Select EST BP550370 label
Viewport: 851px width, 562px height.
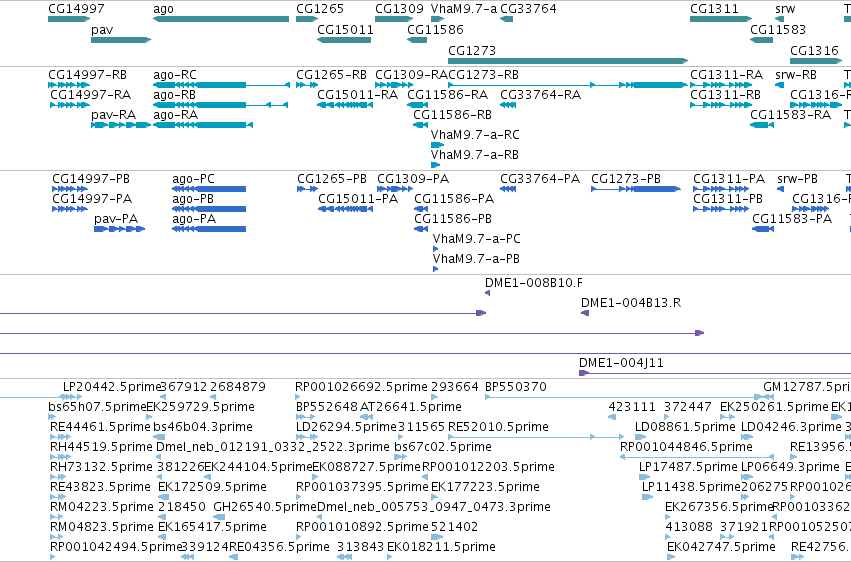[x=516, y=387]
